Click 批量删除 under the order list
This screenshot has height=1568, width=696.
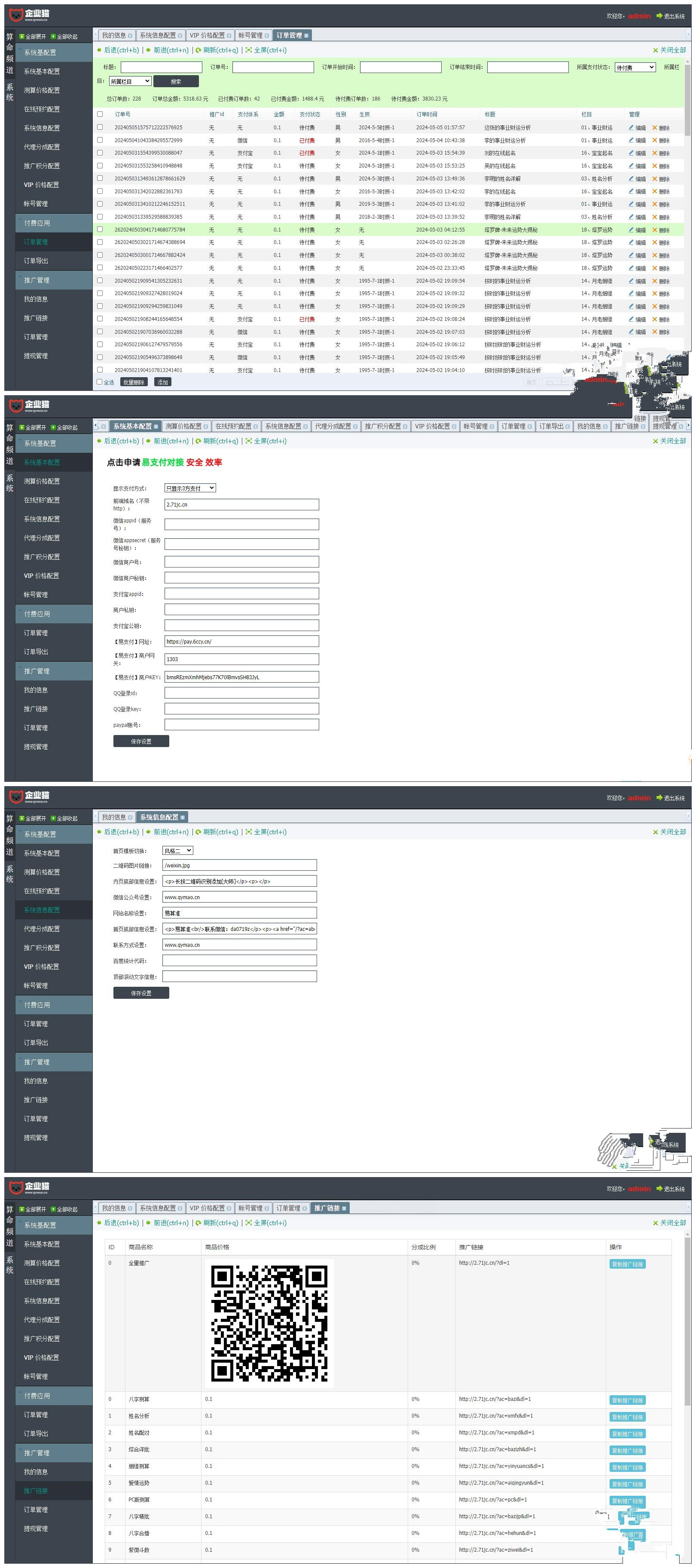click(x=133, y=382)
